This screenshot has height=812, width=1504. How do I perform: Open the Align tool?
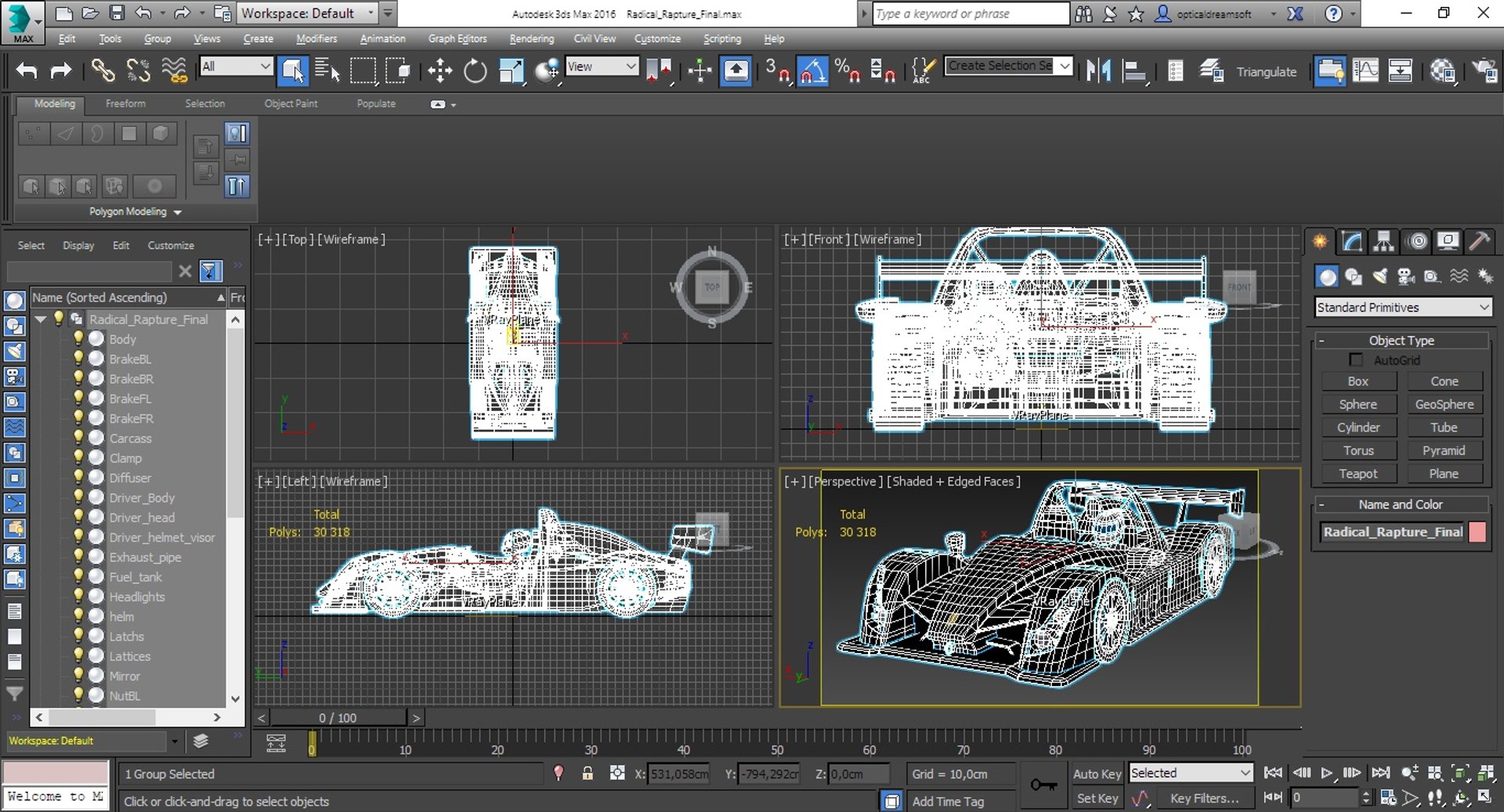[x=1133, y=71]
